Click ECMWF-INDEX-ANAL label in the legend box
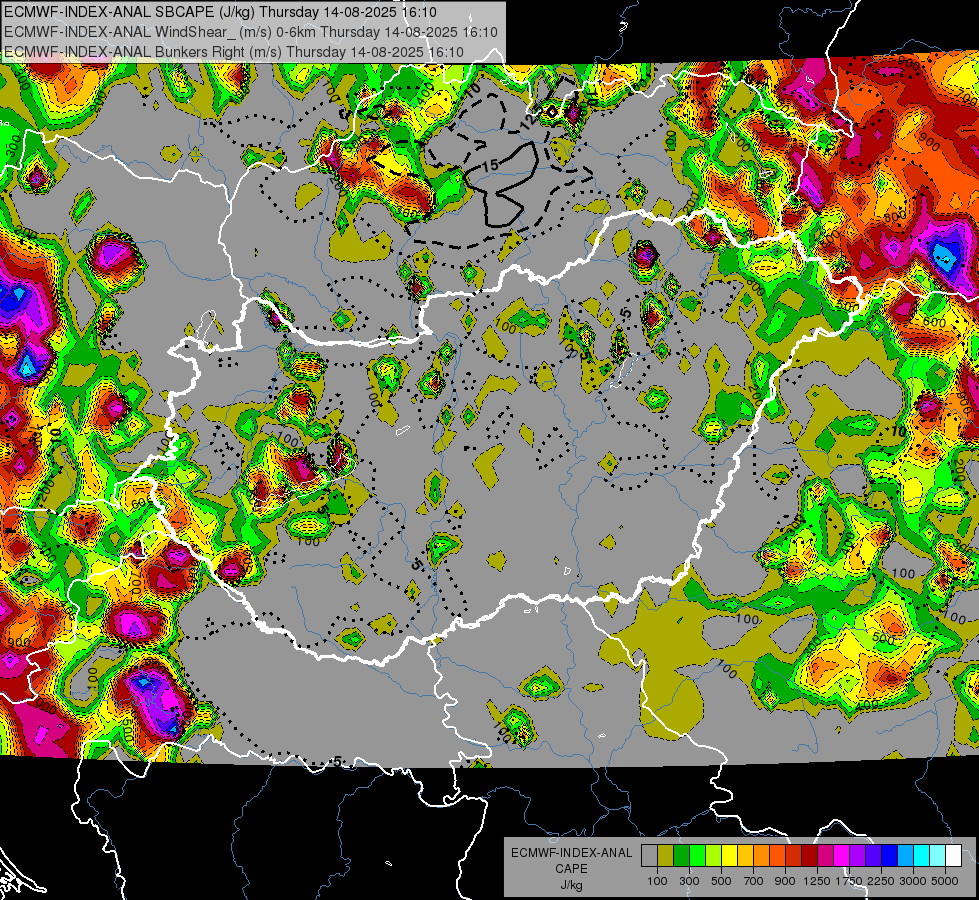The height and width of the screenshot is (900, 979). 572,853
